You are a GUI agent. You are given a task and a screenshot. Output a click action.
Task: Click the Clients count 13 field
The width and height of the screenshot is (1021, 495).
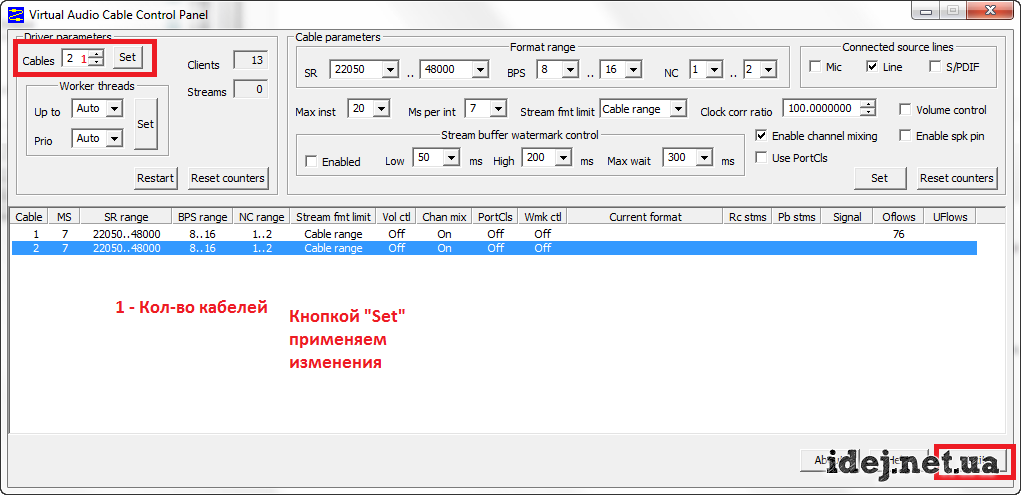[251, 61]
